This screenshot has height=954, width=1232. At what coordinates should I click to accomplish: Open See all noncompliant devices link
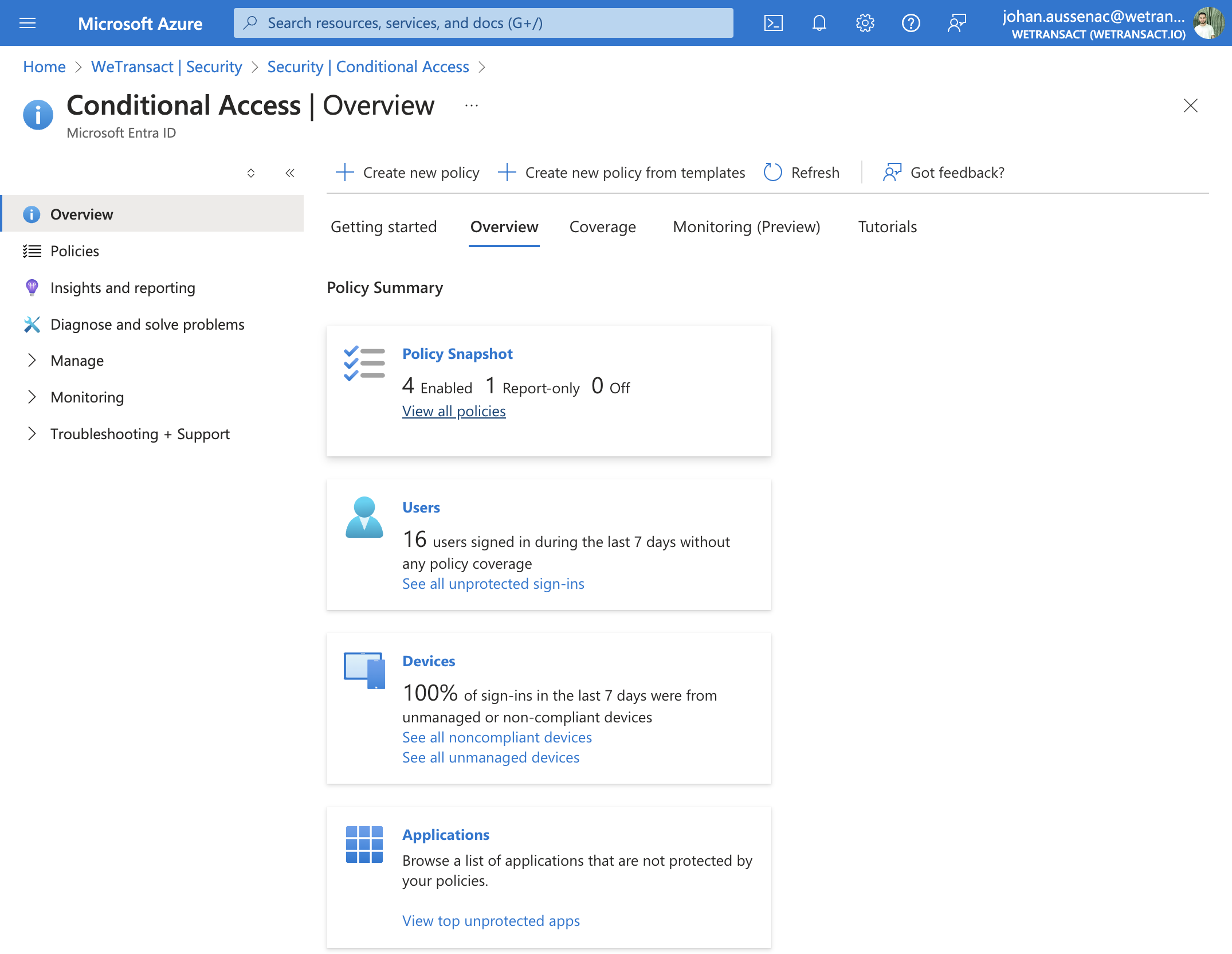[x=497, y=737]
